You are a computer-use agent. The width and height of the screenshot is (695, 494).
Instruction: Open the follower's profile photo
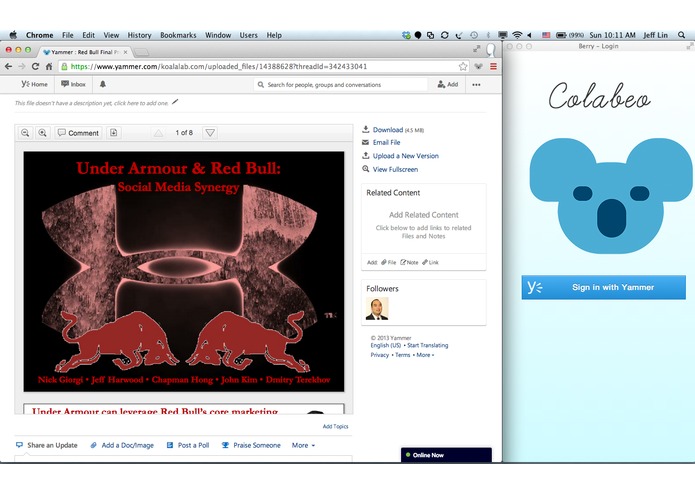[x=377, y=309]
